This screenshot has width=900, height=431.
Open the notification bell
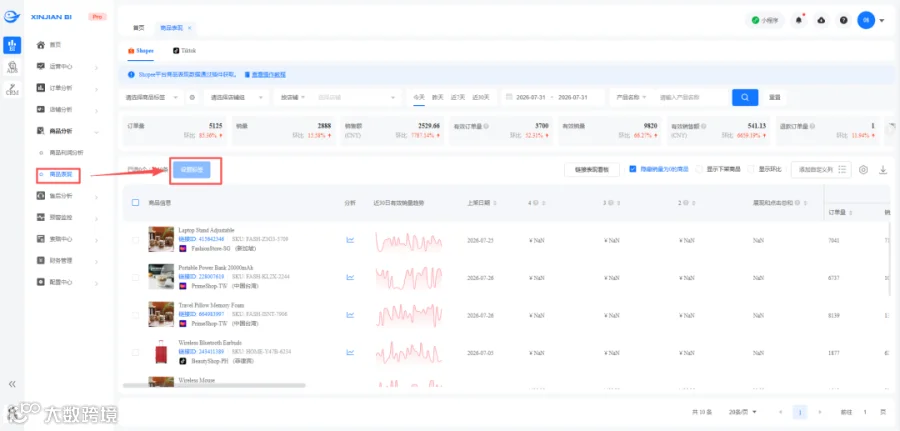click(798, 20)
